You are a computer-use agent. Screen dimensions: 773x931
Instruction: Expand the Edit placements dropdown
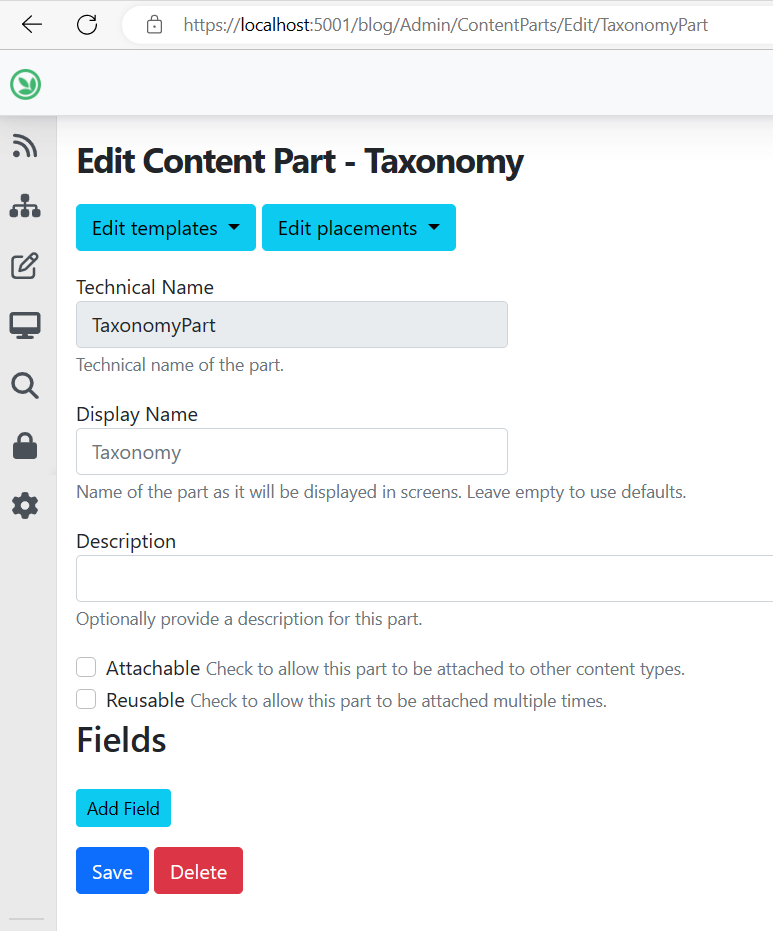358,227
